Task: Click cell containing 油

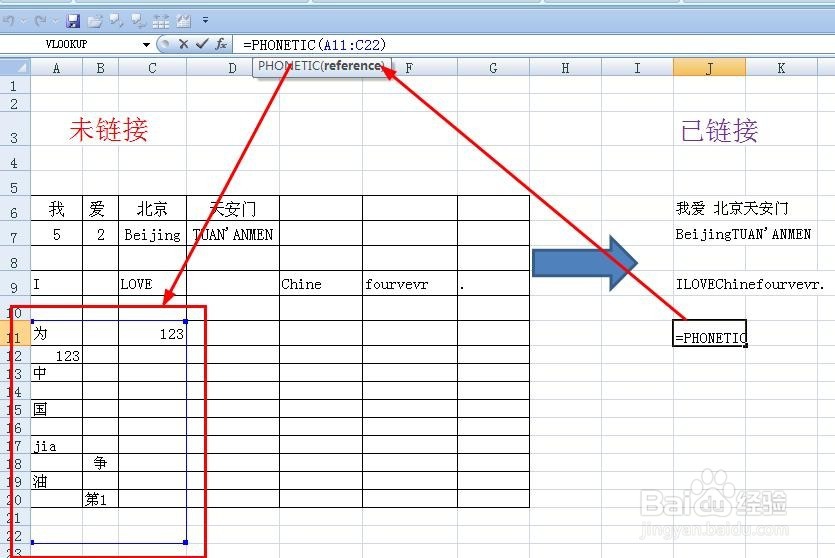Action: 56,481
